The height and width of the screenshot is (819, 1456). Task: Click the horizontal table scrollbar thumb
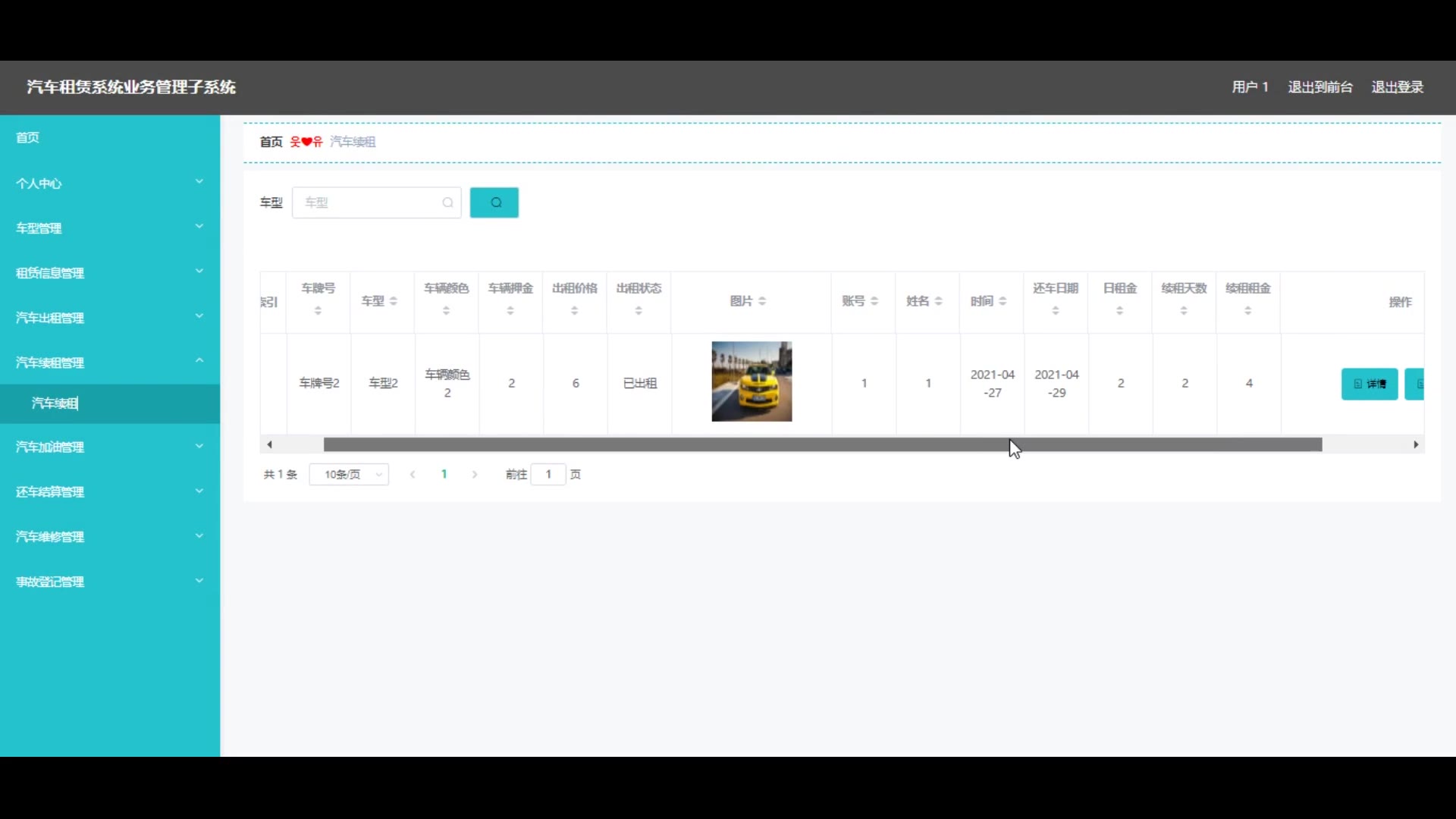823,445
